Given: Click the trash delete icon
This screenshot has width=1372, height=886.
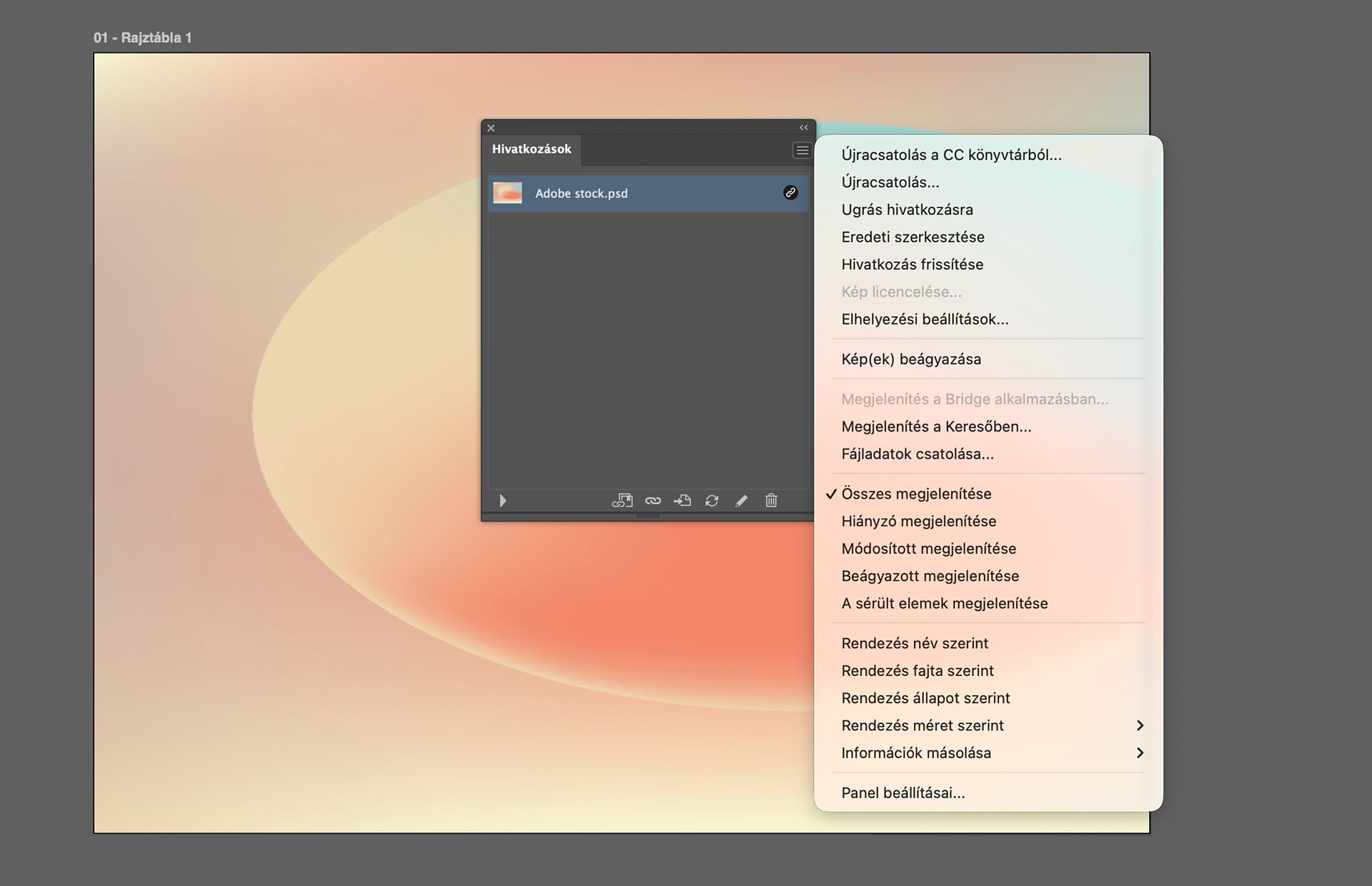Looking at the screenshot, I should point(771,501).
